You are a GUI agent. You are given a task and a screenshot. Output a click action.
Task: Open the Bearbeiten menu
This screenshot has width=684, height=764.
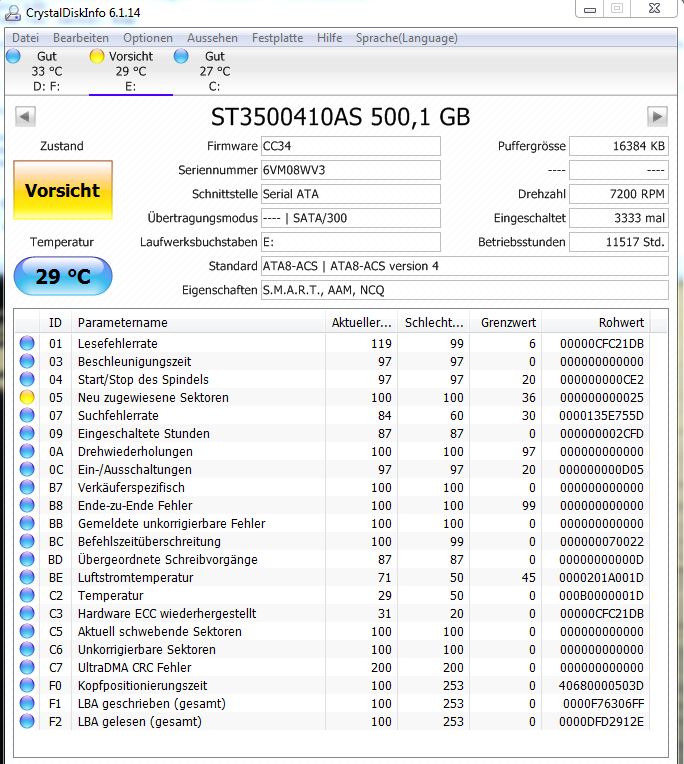click(81, 38)
